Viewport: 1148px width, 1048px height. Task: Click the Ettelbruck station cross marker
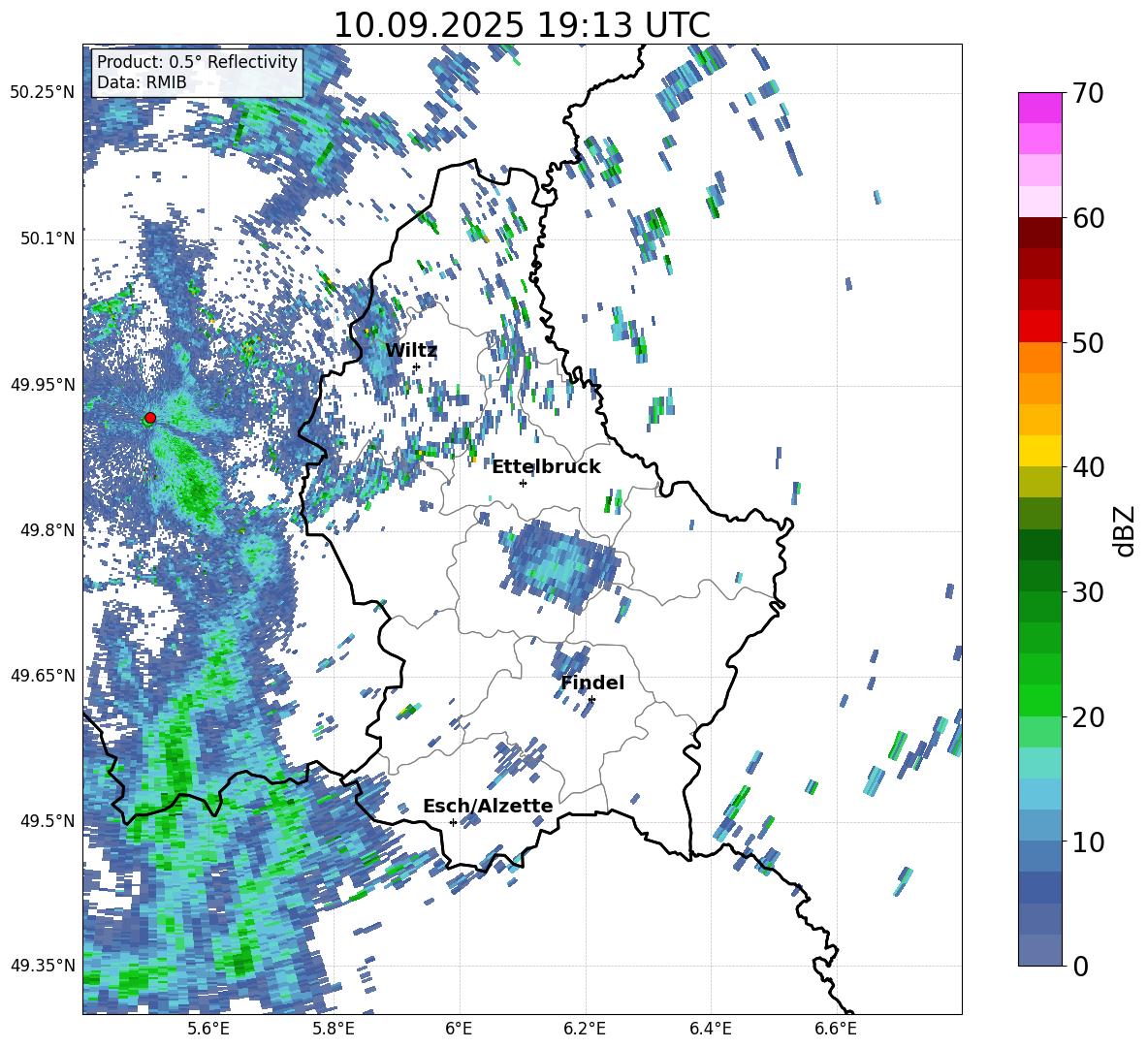pos(523,483)
